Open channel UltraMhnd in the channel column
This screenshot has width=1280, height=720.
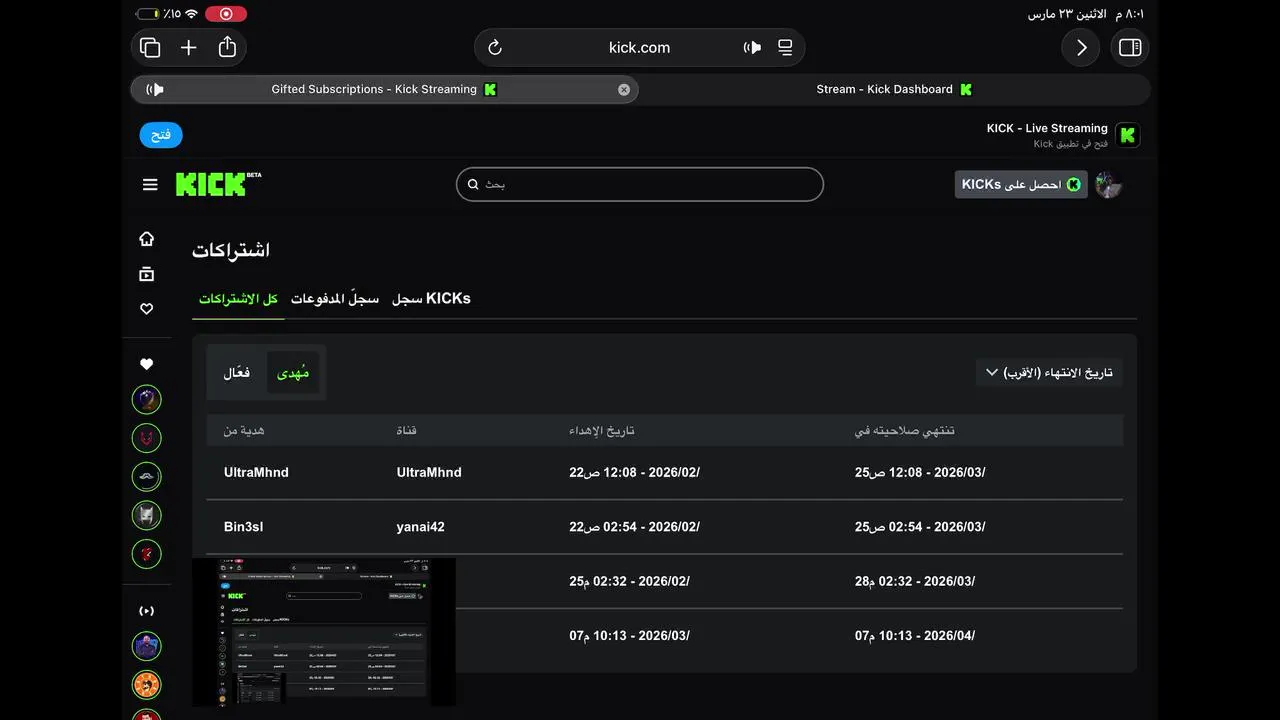[429, 472]
